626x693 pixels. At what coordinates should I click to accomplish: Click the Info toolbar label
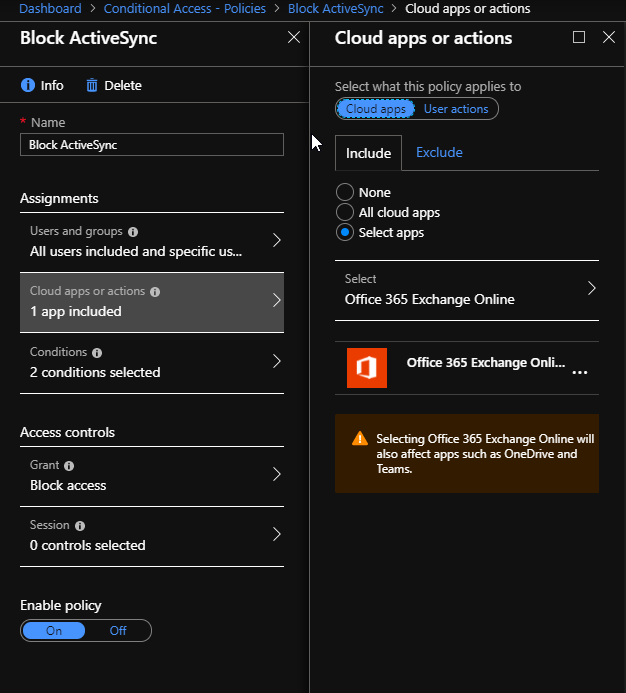click(x=52, y=85)
